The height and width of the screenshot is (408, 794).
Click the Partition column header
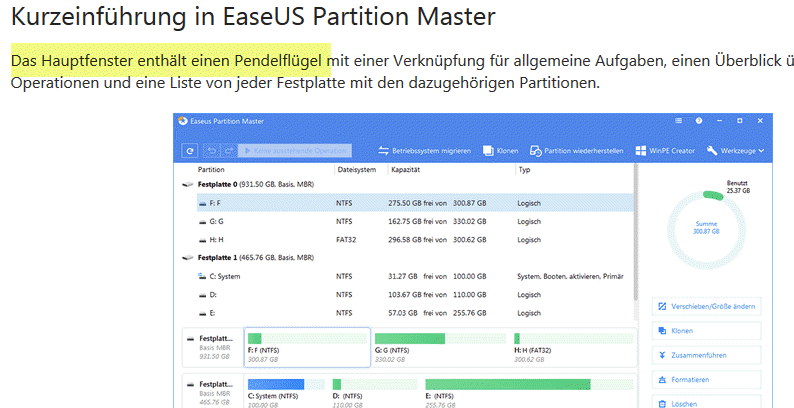pos(211,170)
